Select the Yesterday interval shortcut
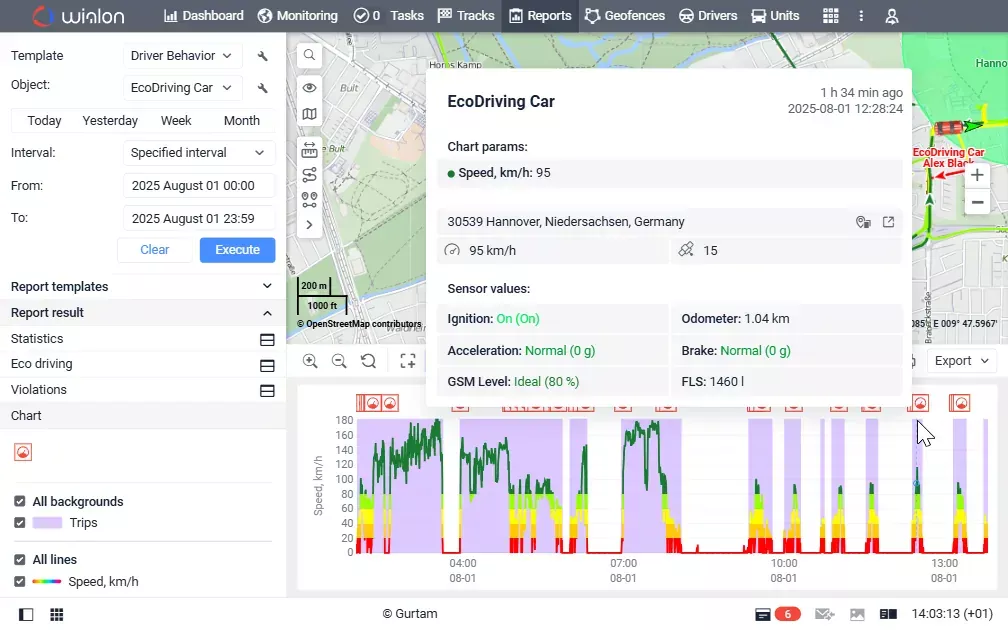Viewport: 1008px width, 630px height. [x=110, y=121]
